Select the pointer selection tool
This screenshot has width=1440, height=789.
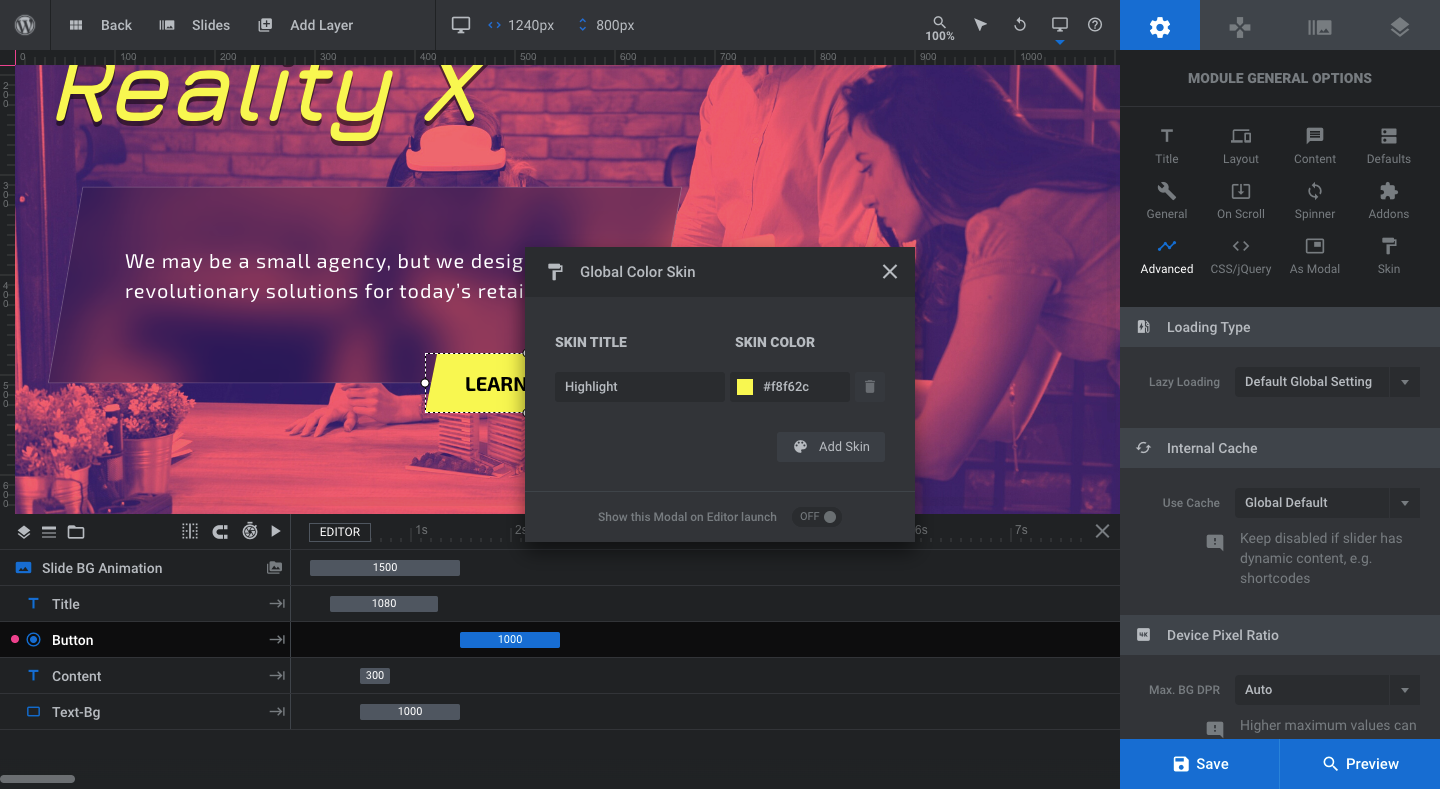(x=981, y=25)
